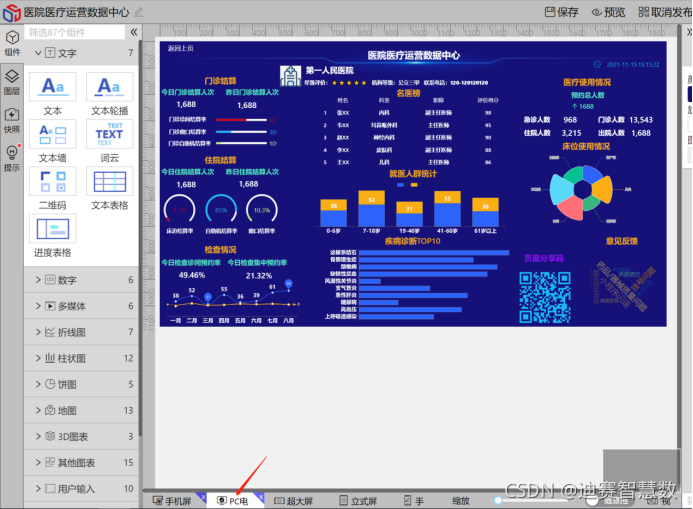693x509 pixels.
Task: Select the 检查情况 heading on canvas
Action: (220, 250)
